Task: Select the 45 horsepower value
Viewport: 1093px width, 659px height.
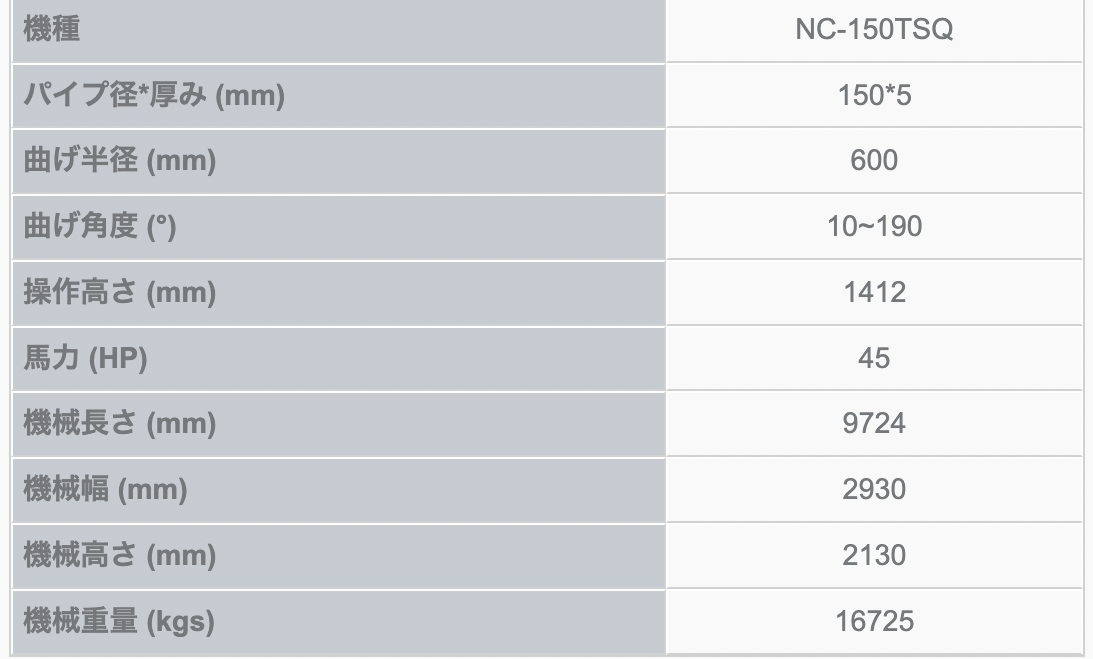Action: coord(874,358)
